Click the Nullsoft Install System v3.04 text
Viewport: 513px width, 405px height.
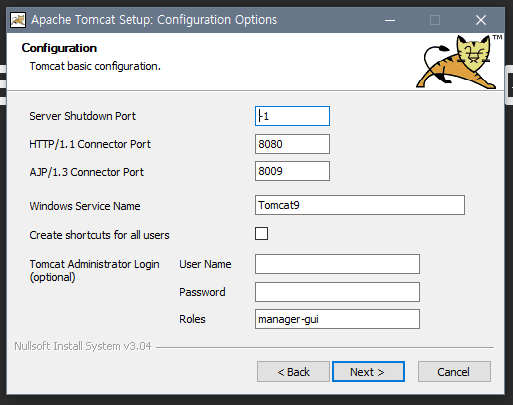83,346
